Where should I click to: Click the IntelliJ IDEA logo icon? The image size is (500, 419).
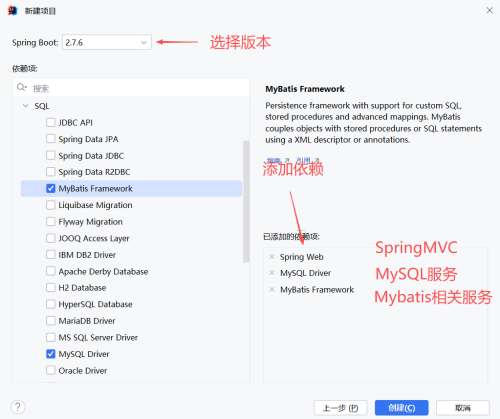pyautogui.click(x=12, y=11)
